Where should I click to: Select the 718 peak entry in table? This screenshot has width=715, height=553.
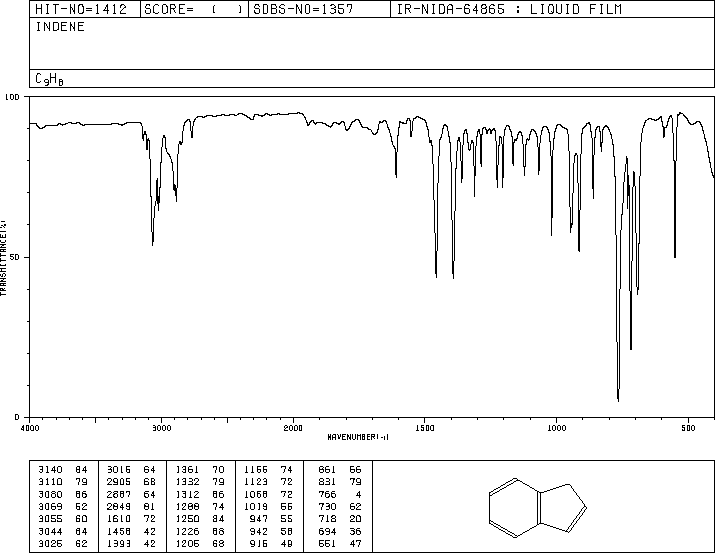click(x=340, y=519)
